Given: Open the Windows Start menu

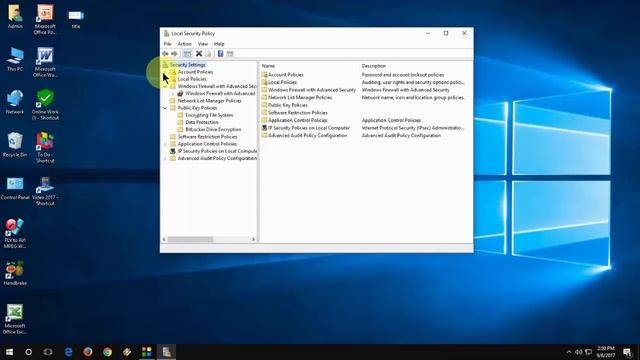Looking at the screenshot, I should [x=9, y=352].
